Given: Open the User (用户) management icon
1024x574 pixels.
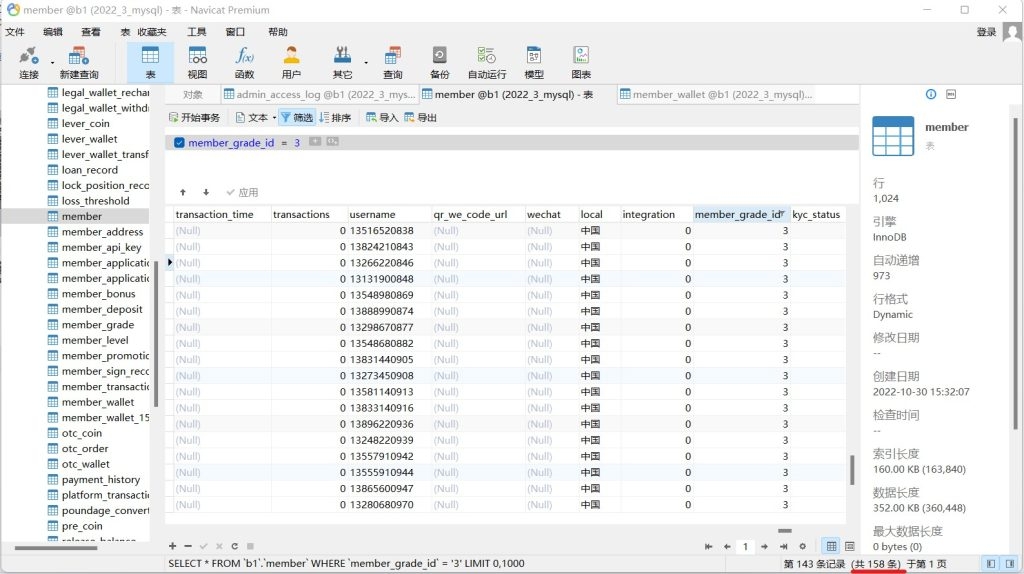Looking at the screenshot, I should click(291, 62).
